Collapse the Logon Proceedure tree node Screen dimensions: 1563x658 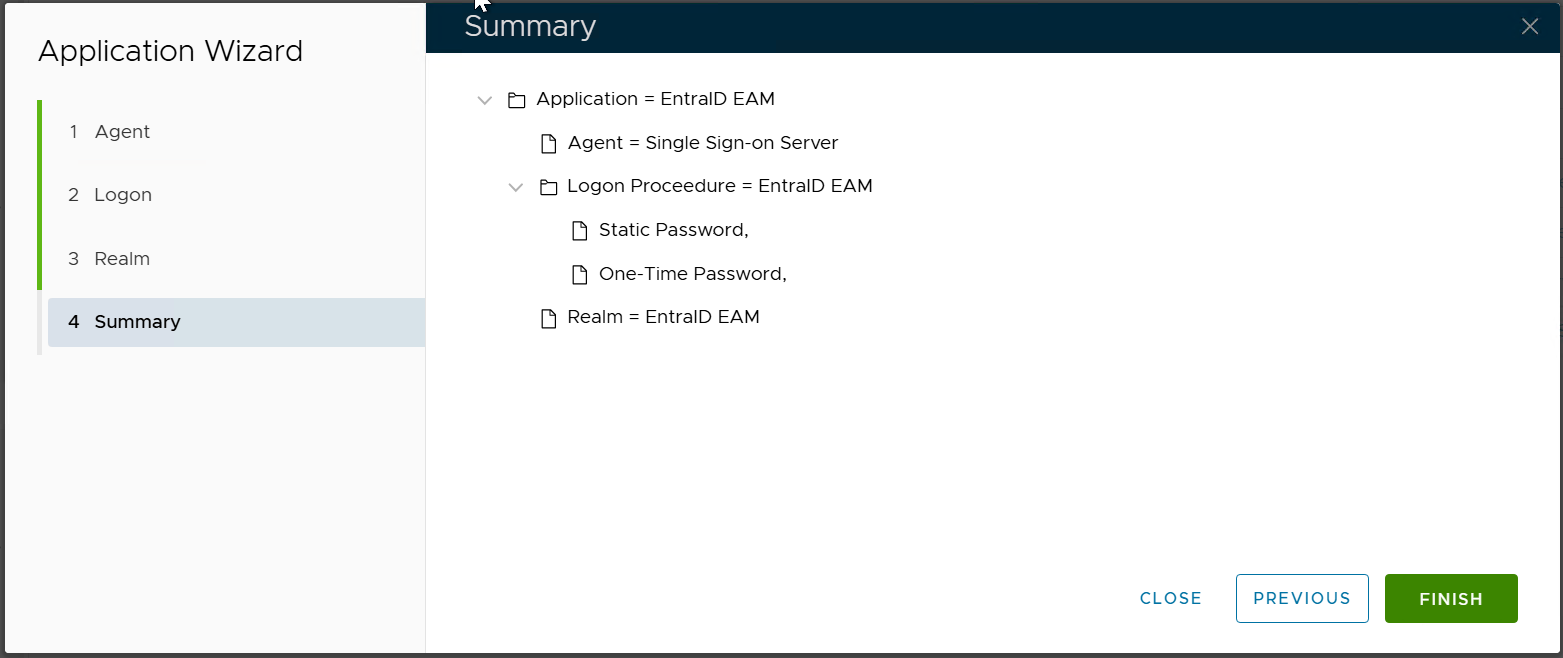click(x=516, y=187)
